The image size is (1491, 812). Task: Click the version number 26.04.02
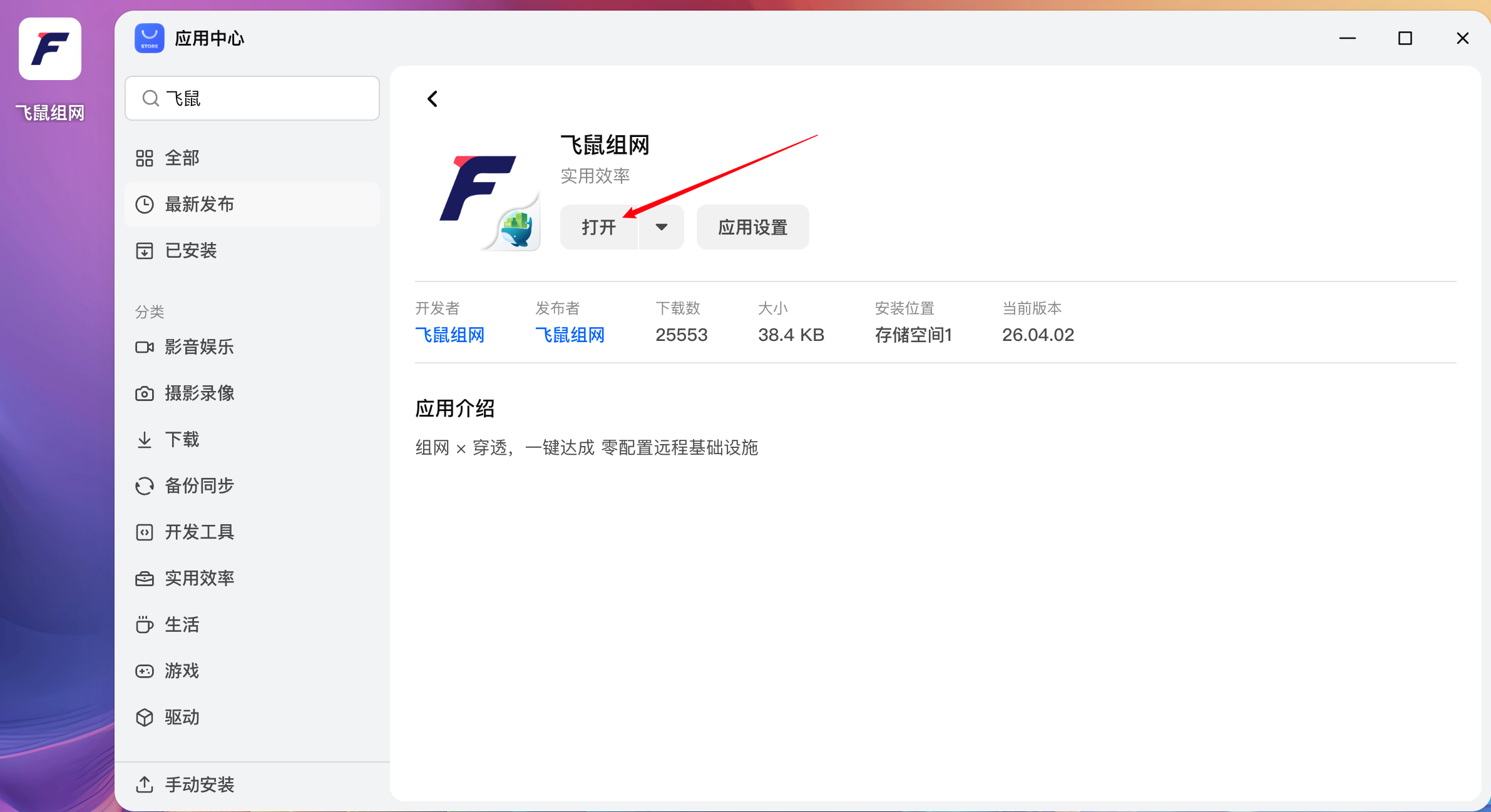1038,335
